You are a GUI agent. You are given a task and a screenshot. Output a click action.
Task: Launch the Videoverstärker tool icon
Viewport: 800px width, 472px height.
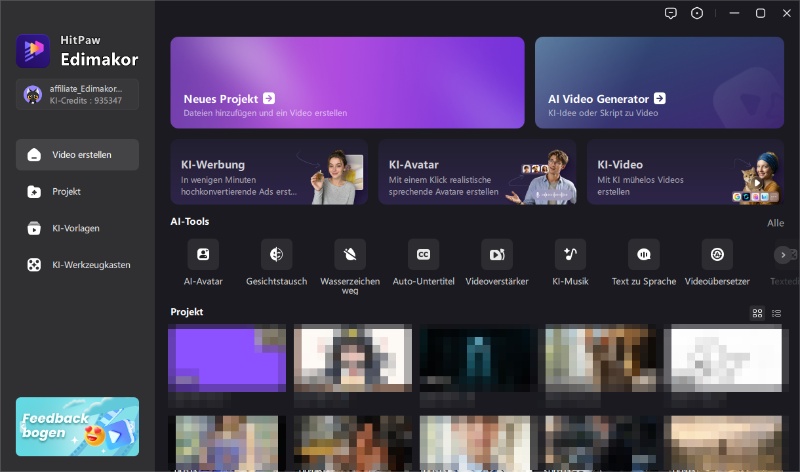497,254
